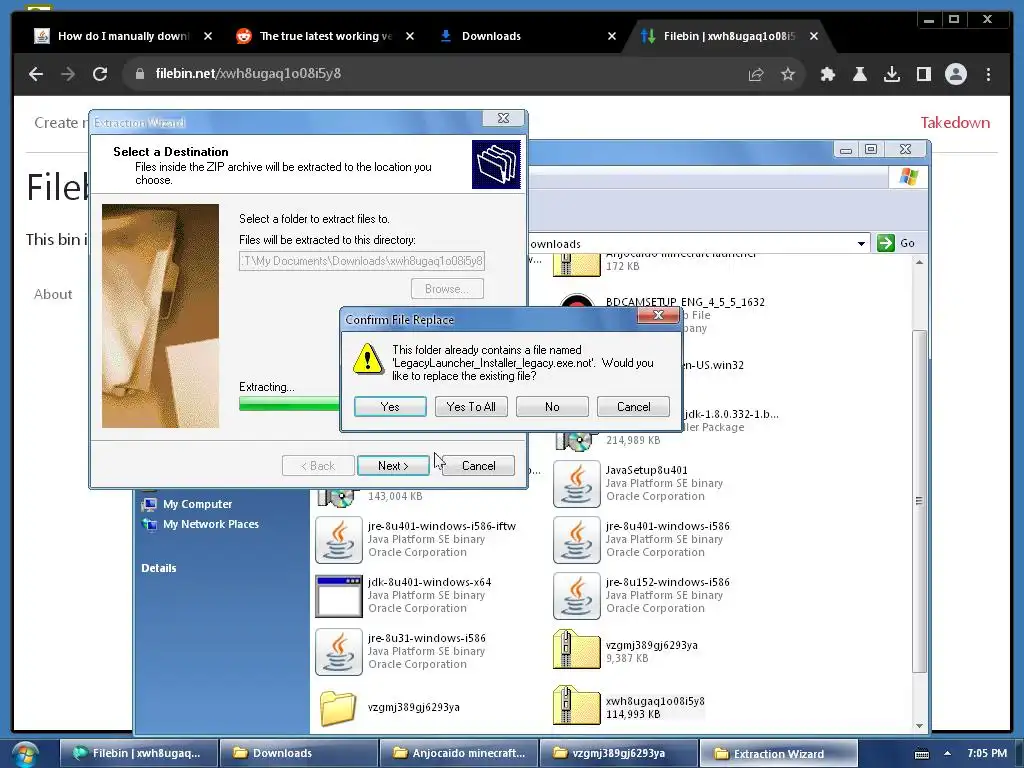This screenshot has width=1024, height=768.
Task: Select xwh8ugaq1o08i5y8 zip archive icon
Action: 576,706
